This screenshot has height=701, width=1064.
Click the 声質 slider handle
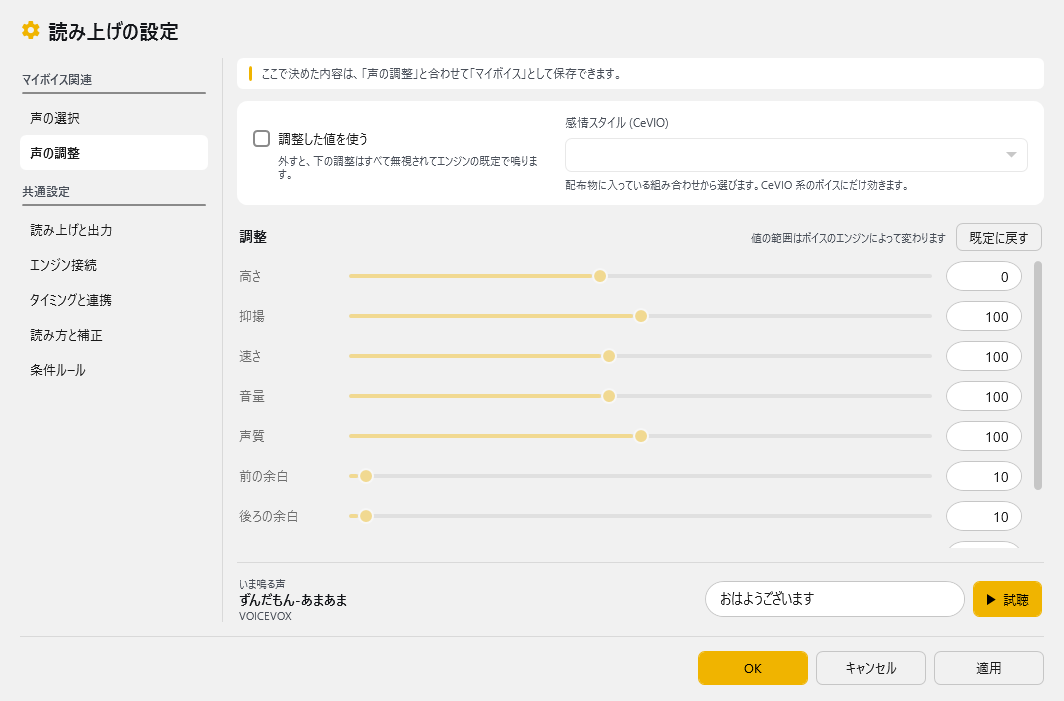coord(641,436)
